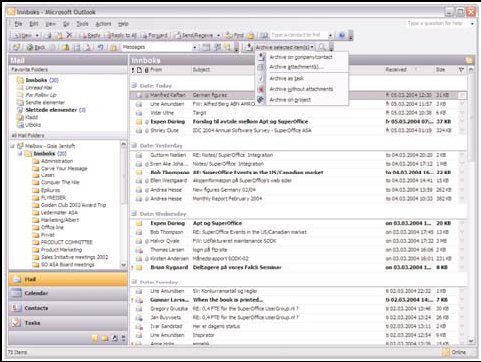The height and width of the screenshot is (362, 481).
Task: Toggle flag on Bob Thompson Wednesday message
Action: 462,232
